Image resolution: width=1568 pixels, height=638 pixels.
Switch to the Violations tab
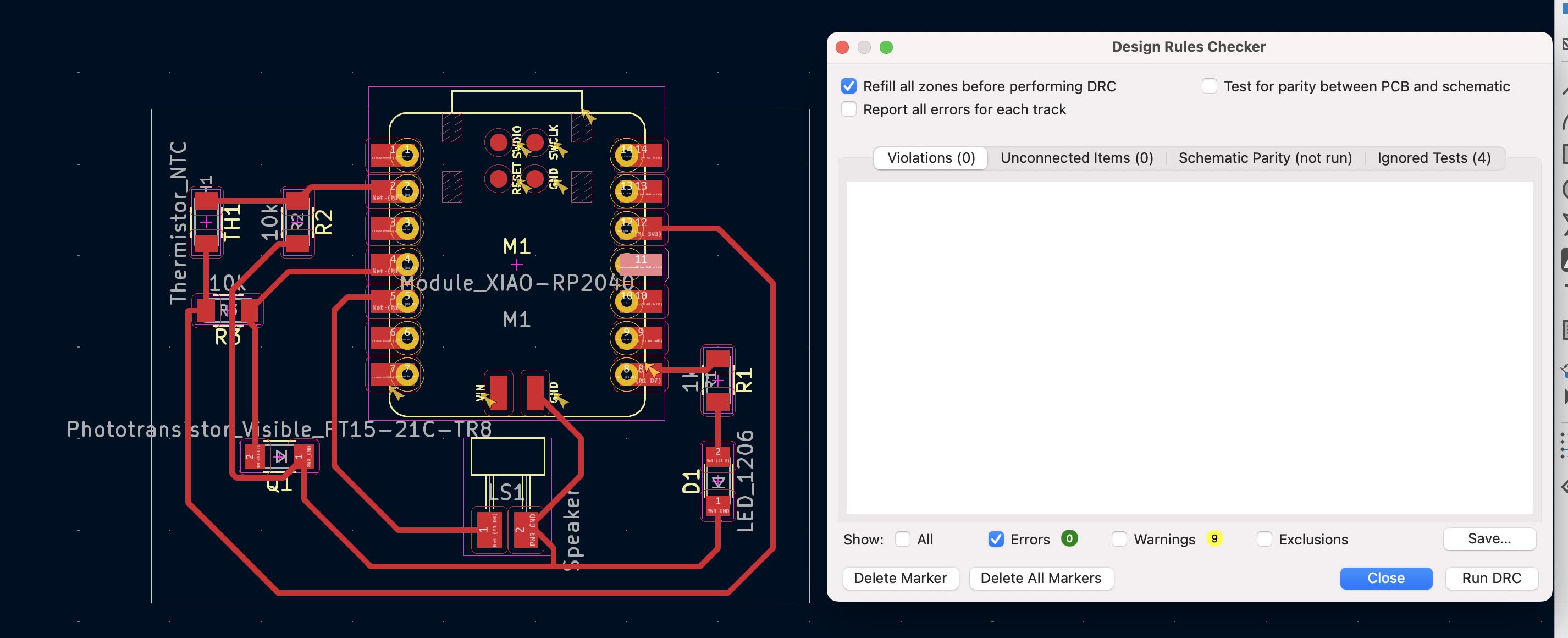coord(931,158)
